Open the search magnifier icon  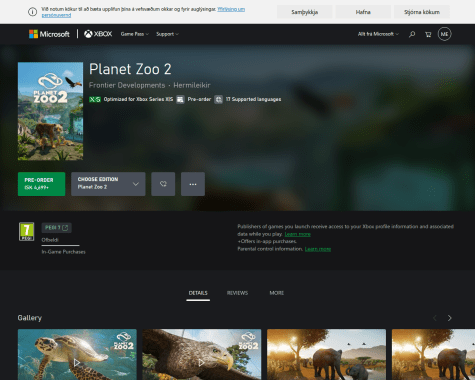point(412,34)
